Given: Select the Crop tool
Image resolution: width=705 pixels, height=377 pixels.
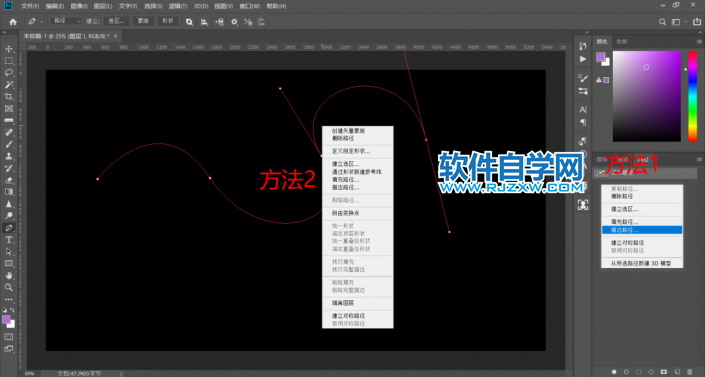Looking at the screenshot, I should coord(9,96).
